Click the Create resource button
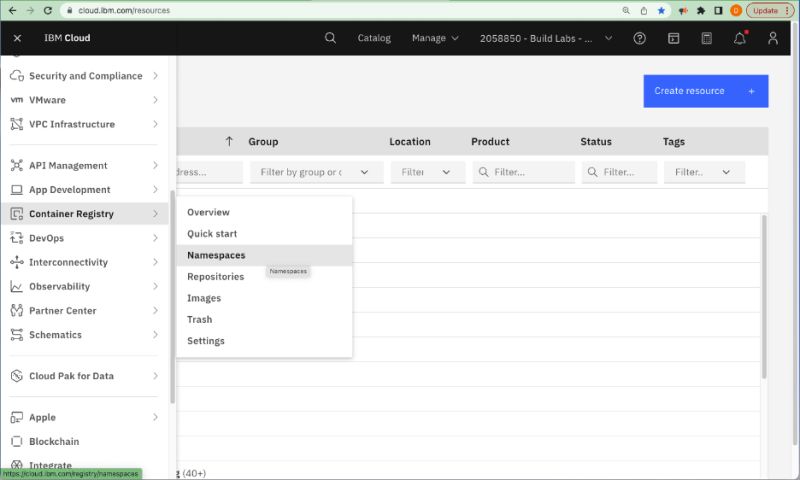This screenshot has width=800, height=480. pyautogui.click(x=706, y=91)
